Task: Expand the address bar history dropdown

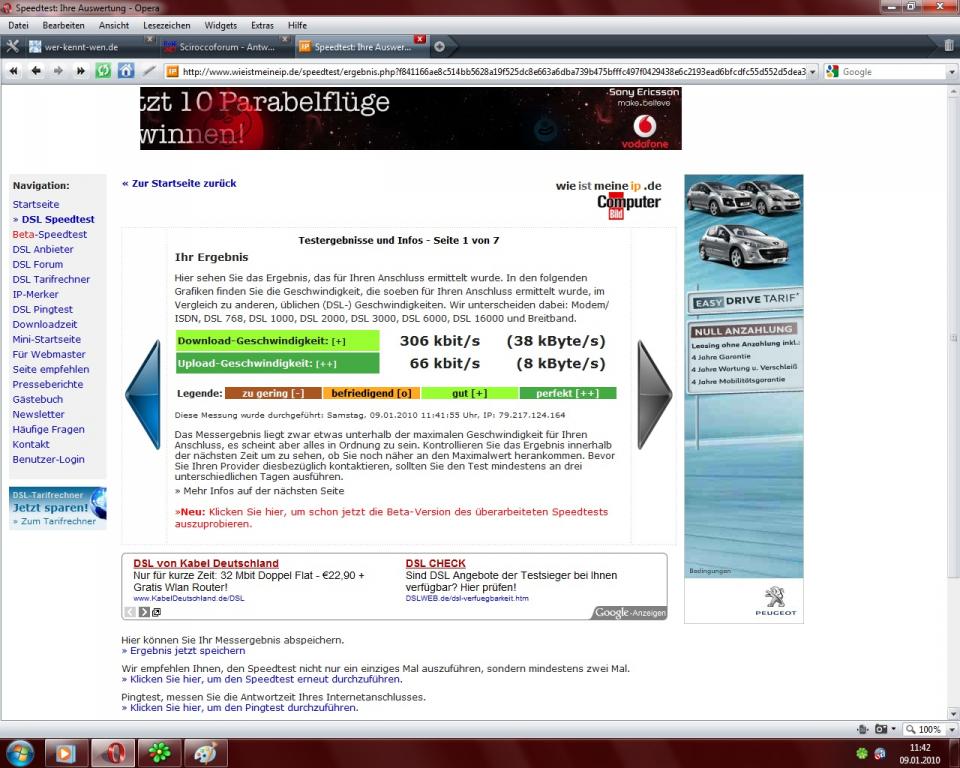Action: coord(812,72)
